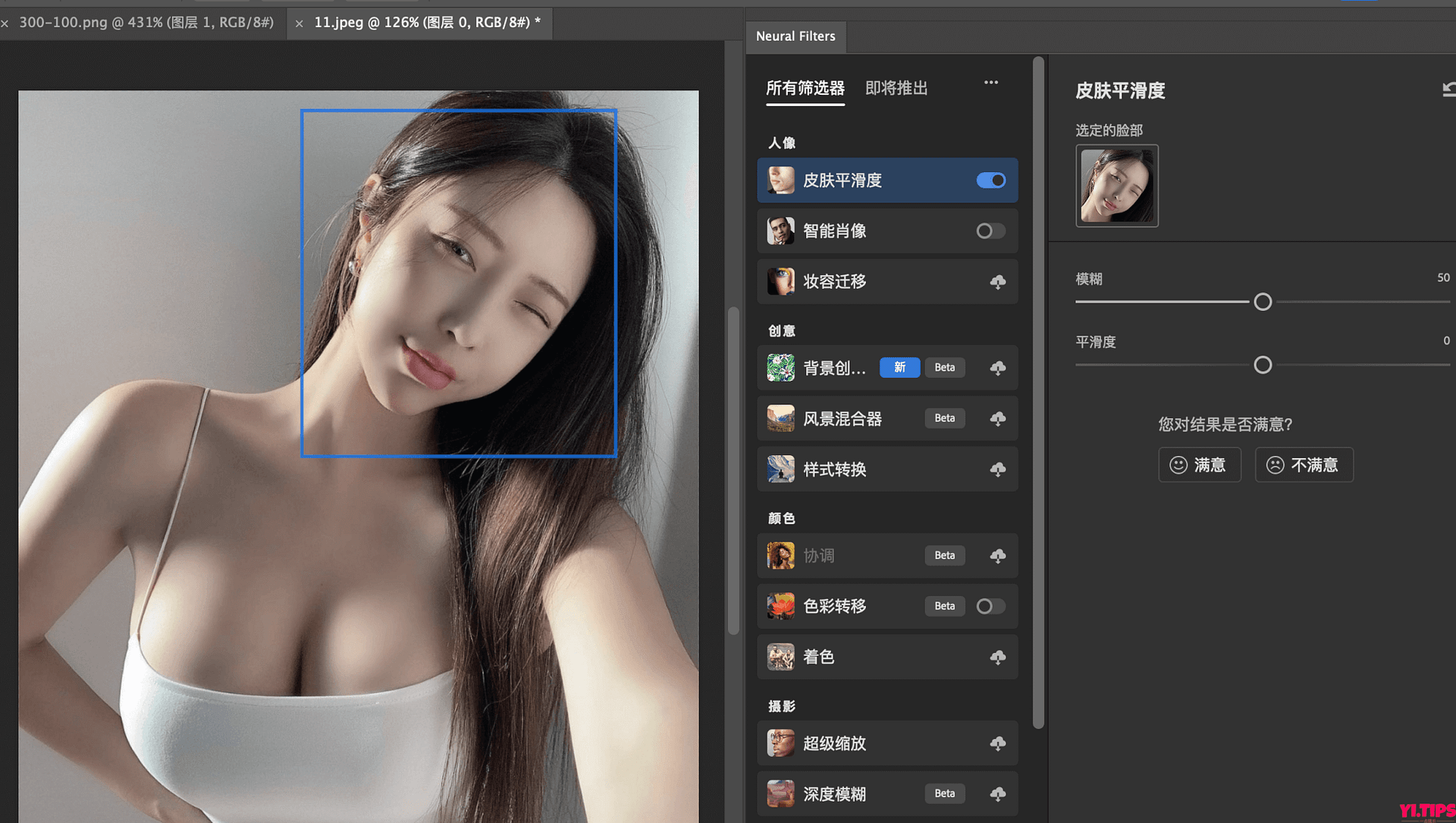The image size is (1456, 823).
Task: Click the 满意 feedback button
Action: tap(1199, 464)
